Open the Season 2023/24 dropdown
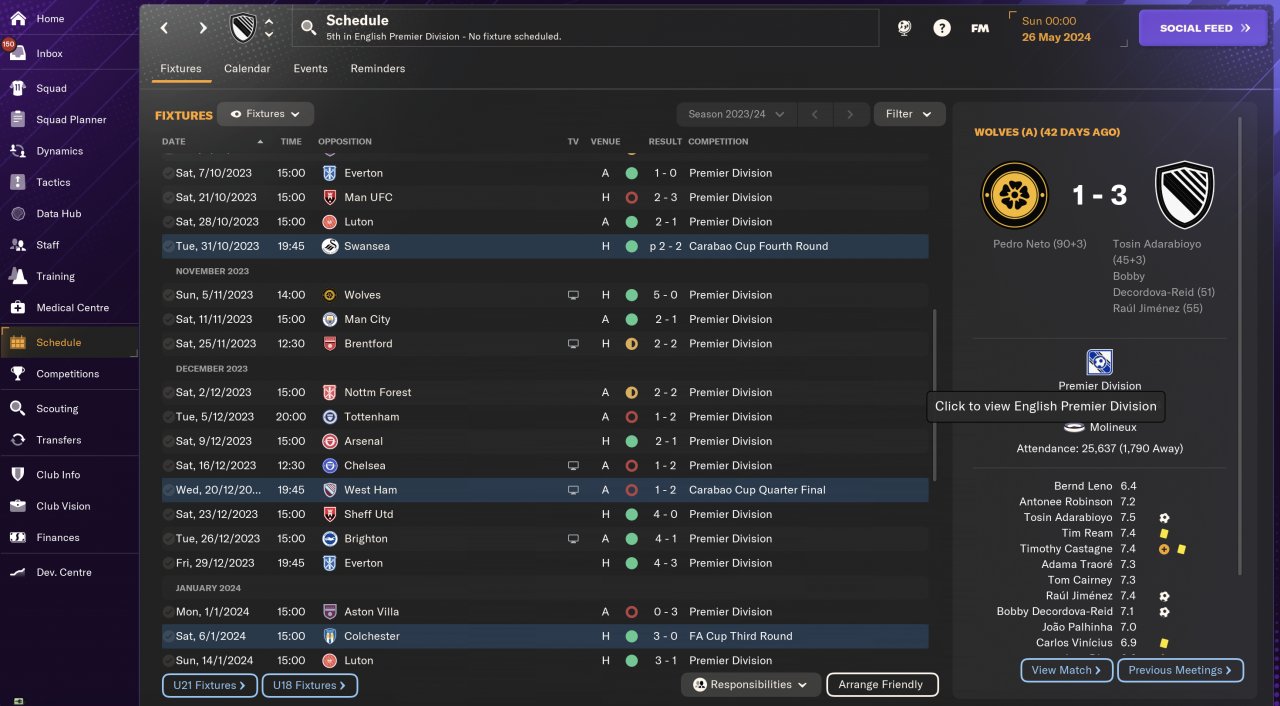This screenshot has height=706, width=1280. tap(736, 114)
